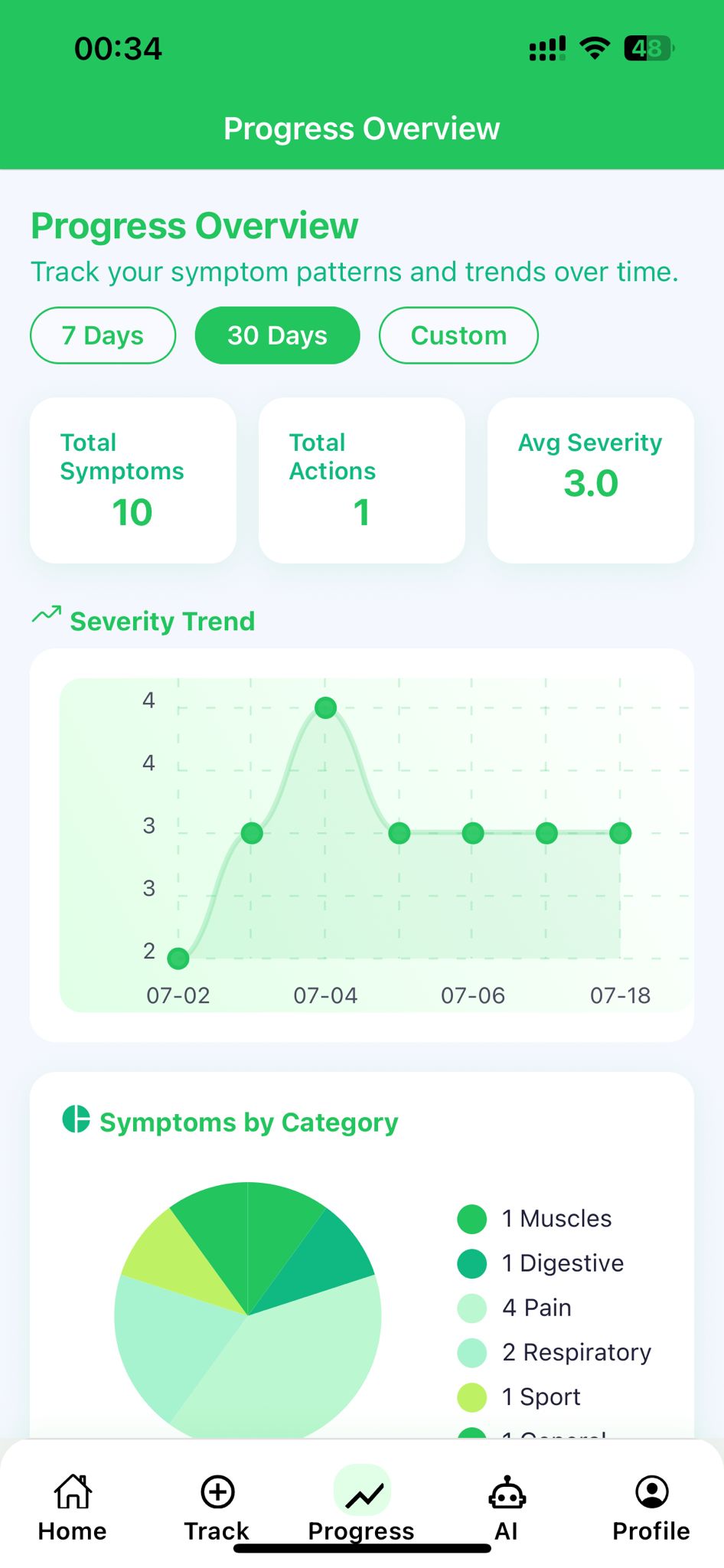724x1568 pixels.
Task: Select the Respiratory legend entry
Action: tap(576, 1353)
